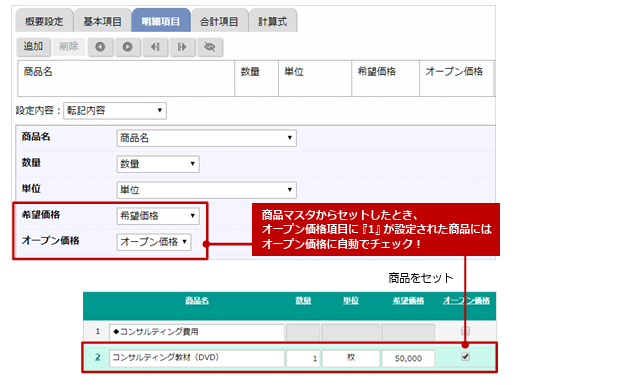Open the 希望価格 mapping dropdown
This screenshot has width=640, height=385.
[158, 216]
